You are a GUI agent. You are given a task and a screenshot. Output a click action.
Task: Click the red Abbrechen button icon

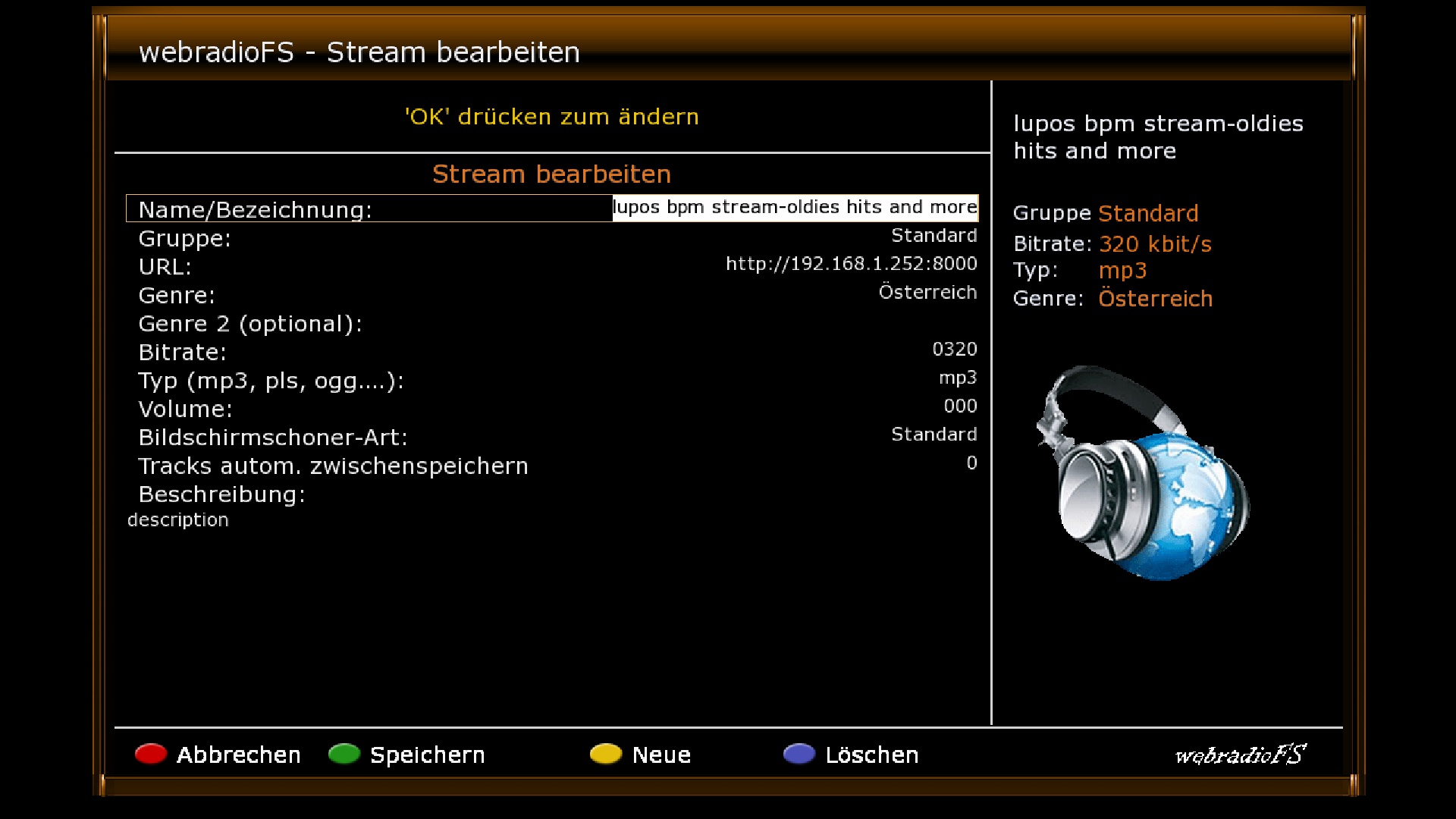click(150, 754)
